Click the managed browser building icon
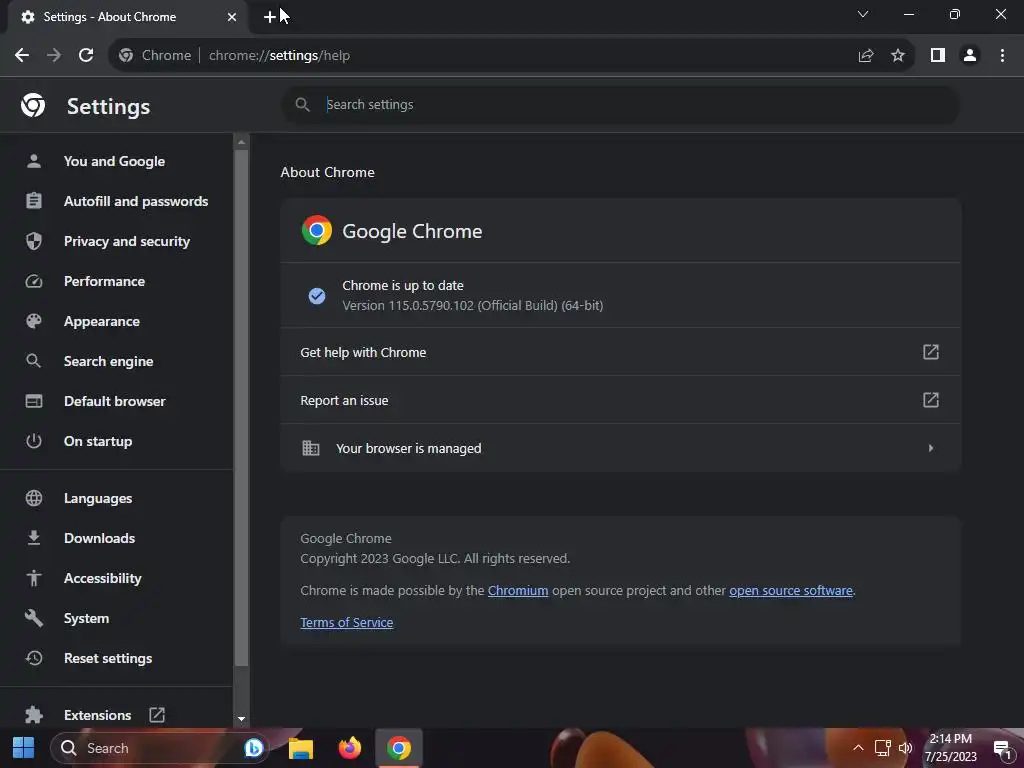 311,448
